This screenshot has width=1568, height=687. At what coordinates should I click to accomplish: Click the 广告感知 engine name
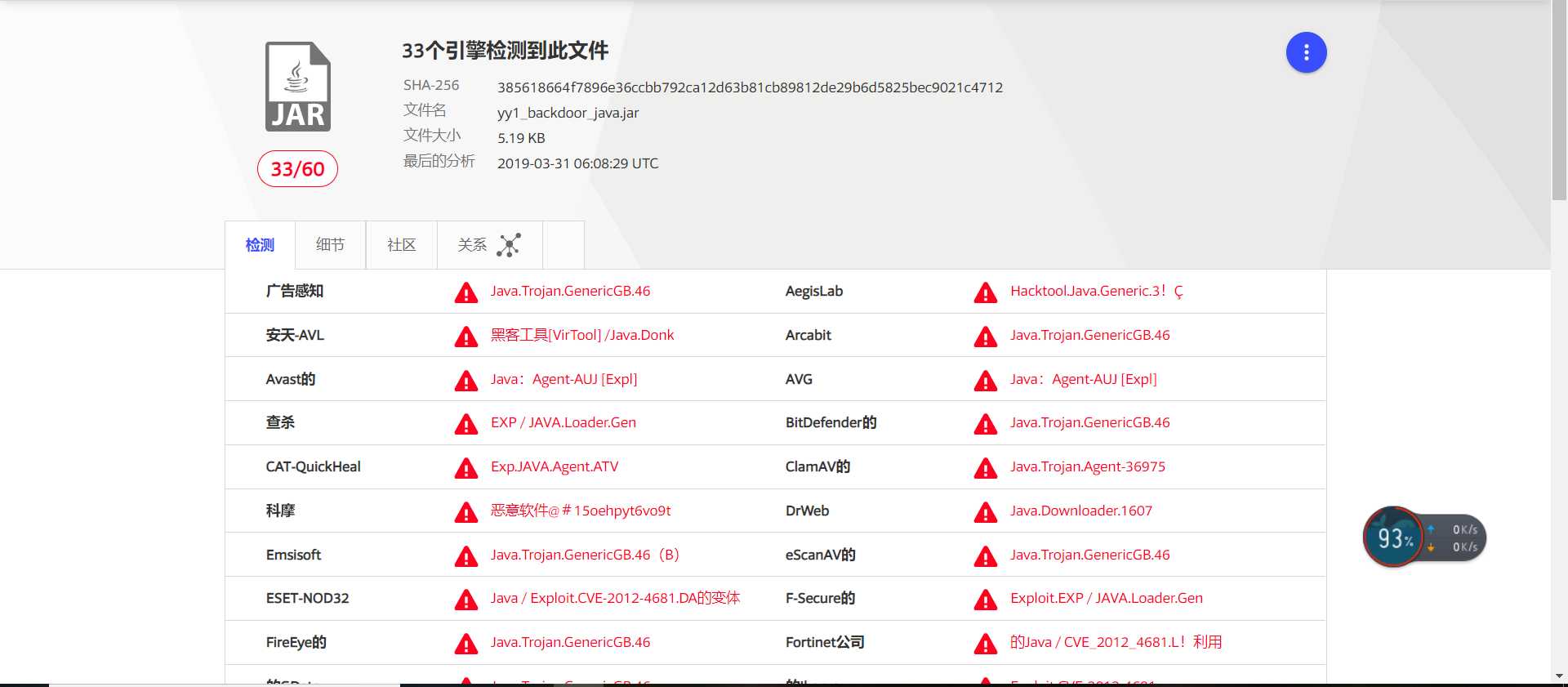[295, 291]
